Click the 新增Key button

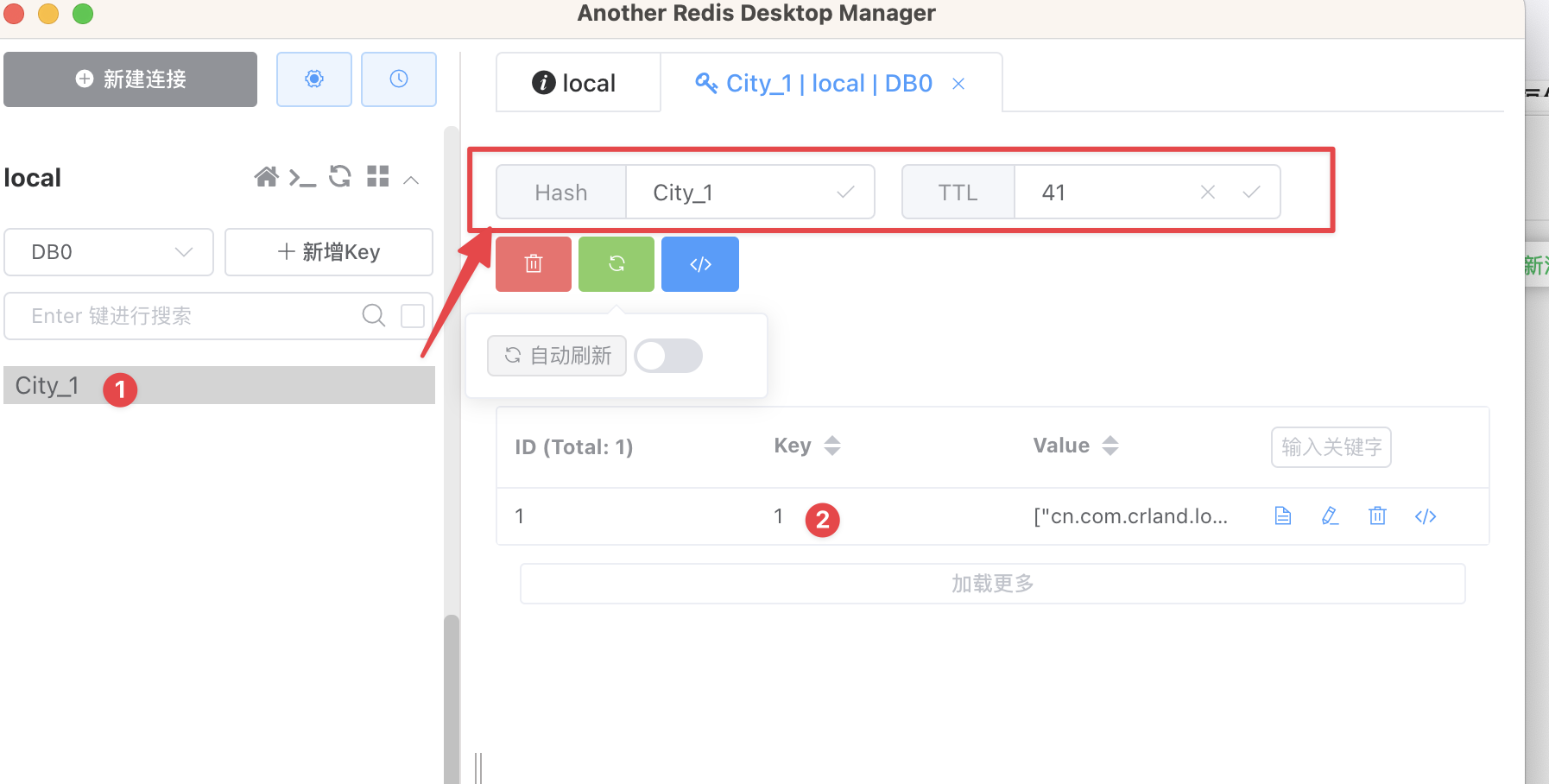[329, 252]
